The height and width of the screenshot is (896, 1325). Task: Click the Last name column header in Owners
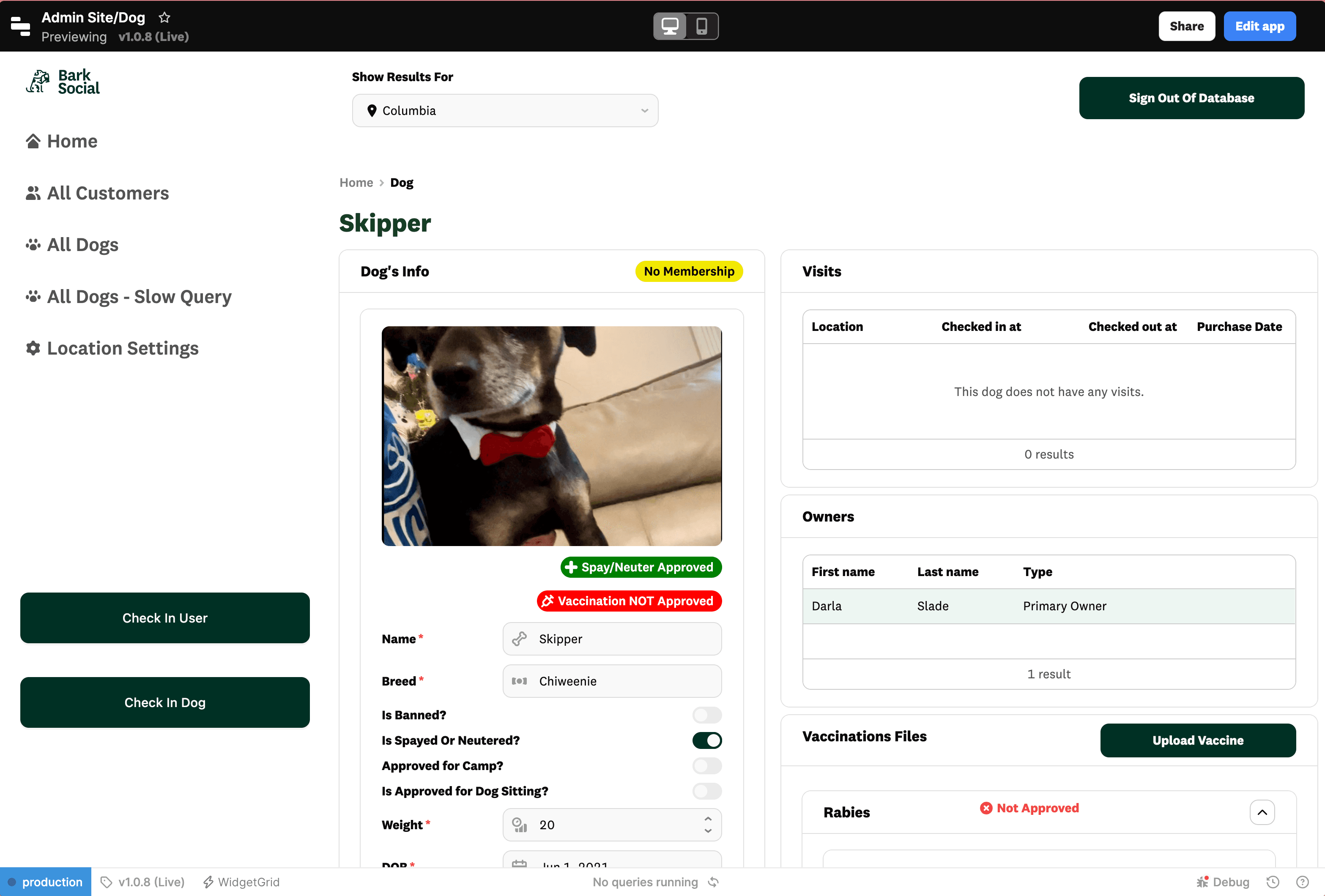tap(948, 572)
